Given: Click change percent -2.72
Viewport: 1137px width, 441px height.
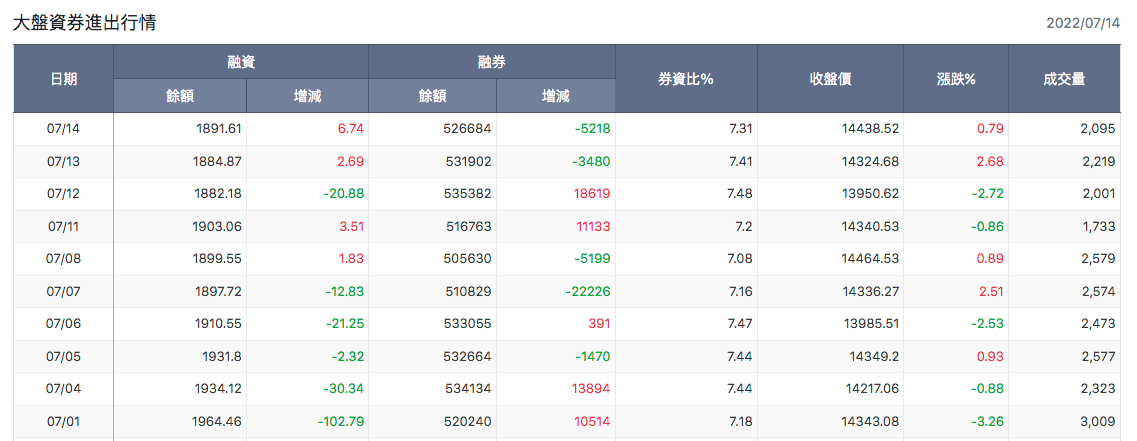Looking at the screenshot, I should pyautogui.click(x=988, y=194).
